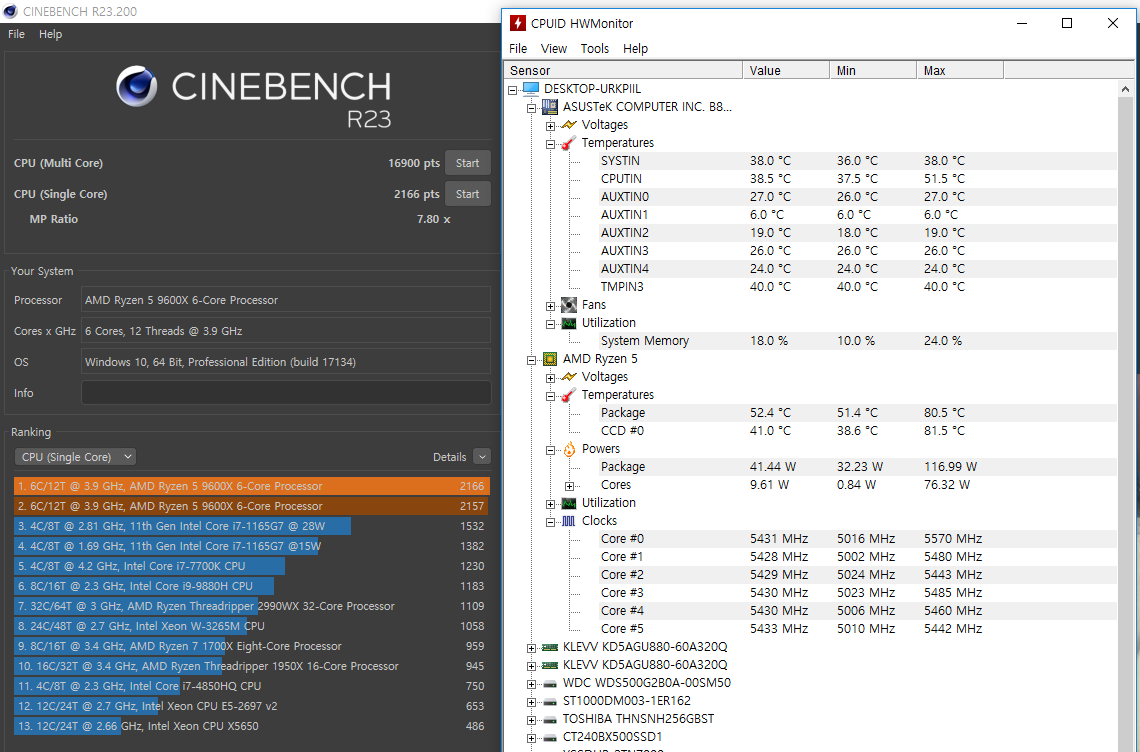Click the Ryzen Temperatures thermometer icon
1140x752 pixels.
click(569, 395)
